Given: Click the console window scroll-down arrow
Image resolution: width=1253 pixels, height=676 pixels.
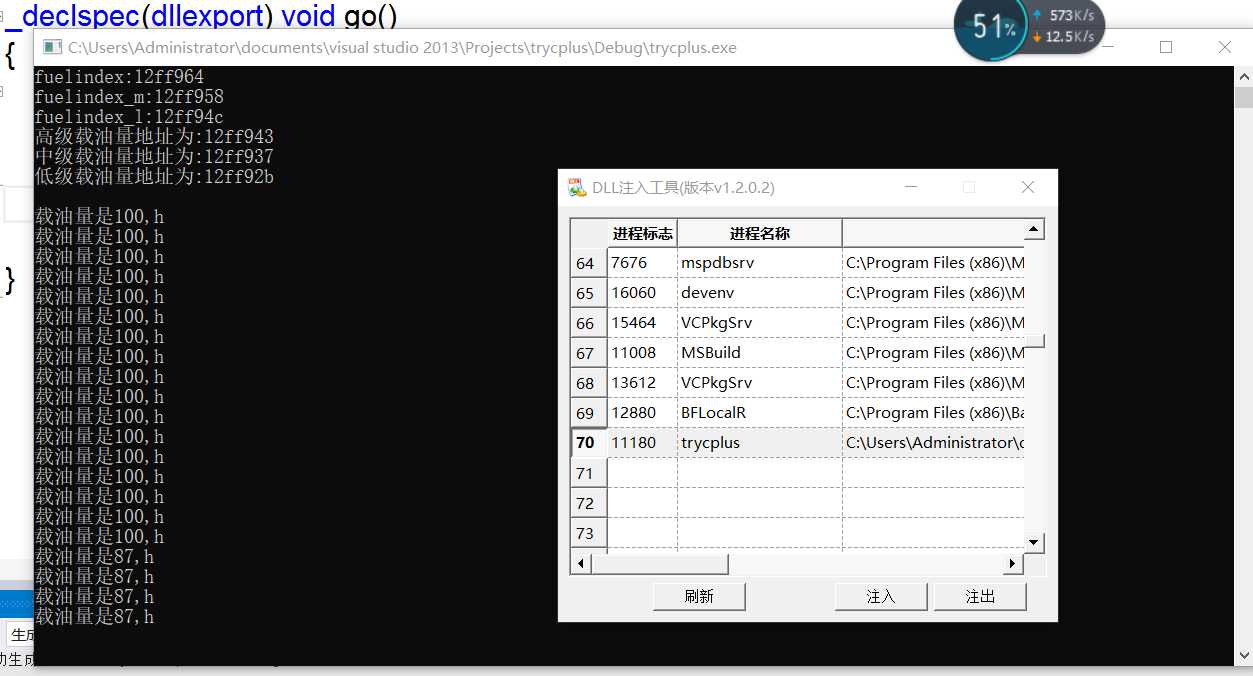Looking at the screenshot, I should coord(1243,656).
